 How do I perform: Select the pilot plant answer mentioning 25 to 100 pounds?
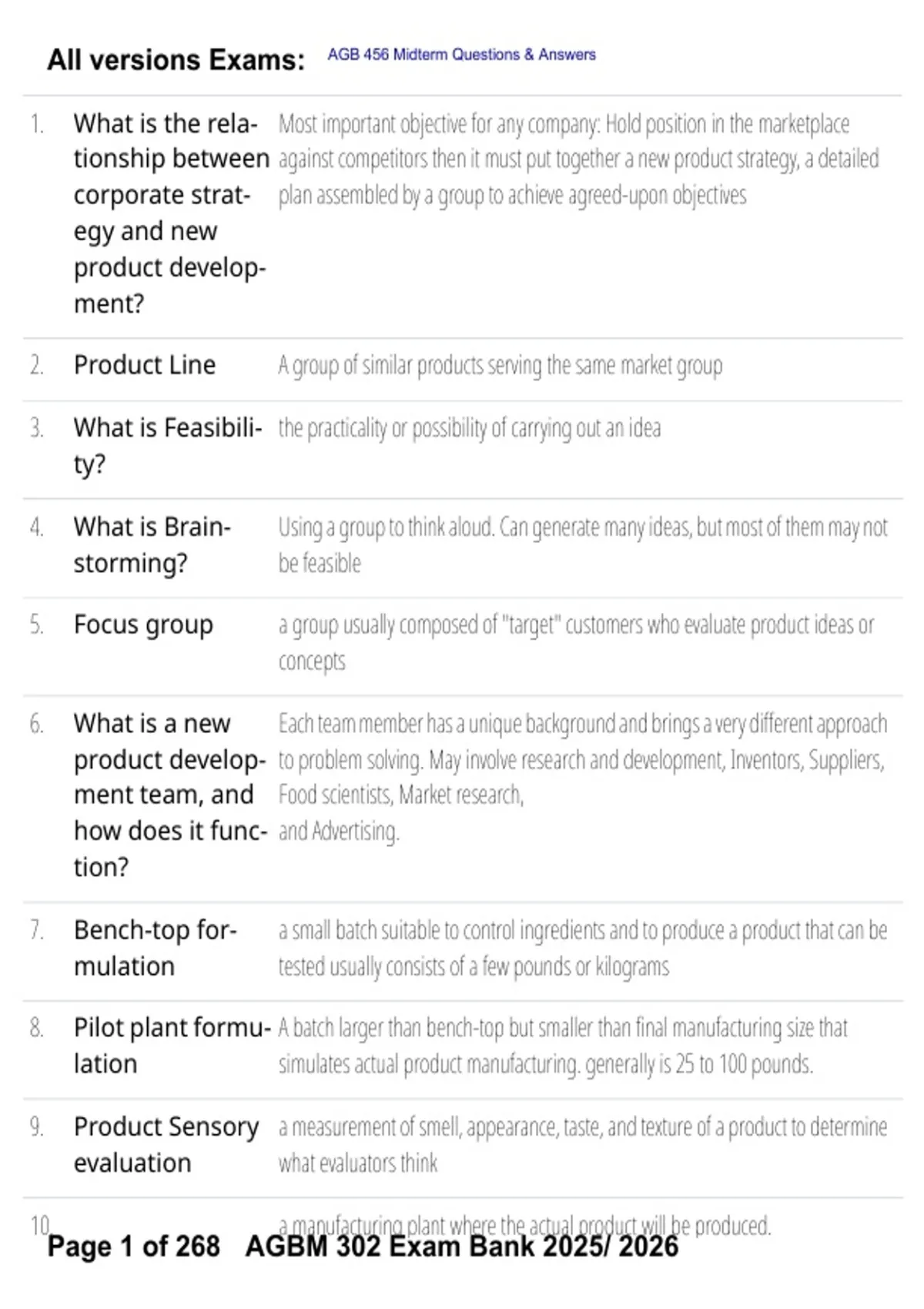563,1046
